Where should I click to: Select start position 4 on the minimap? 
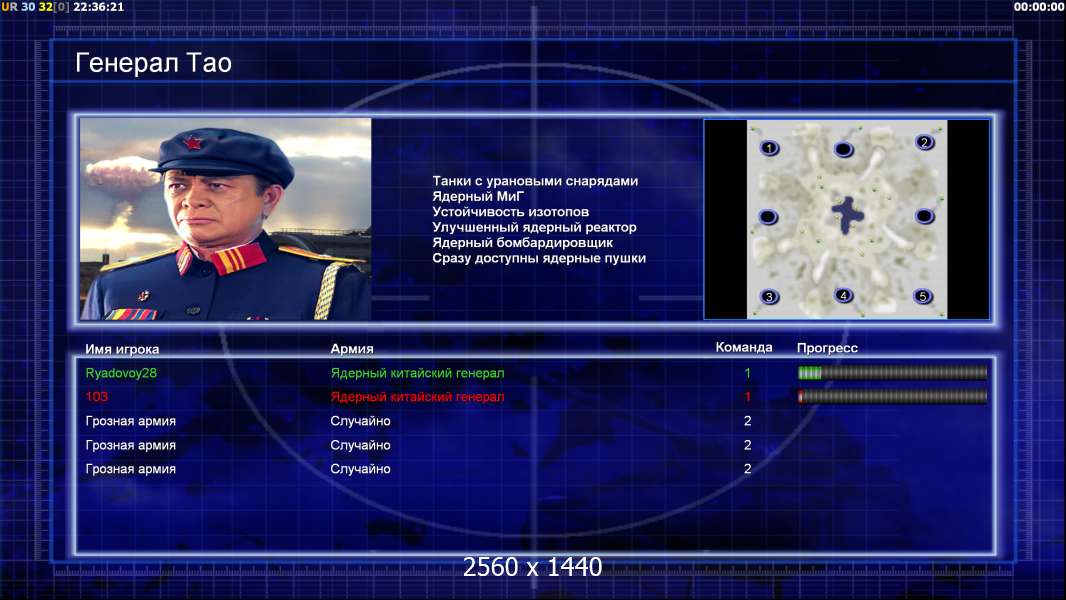tap(843, 295)
